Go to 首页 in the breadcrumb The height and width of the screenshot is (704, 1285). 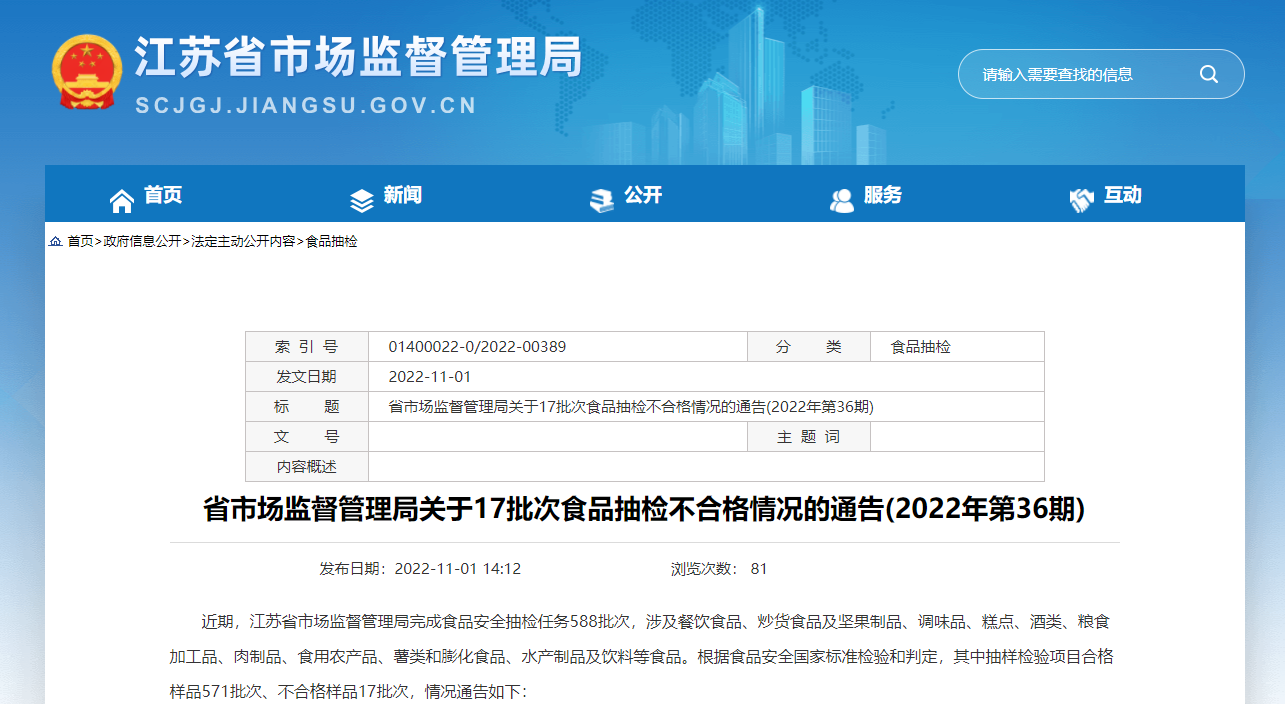(x=81, y=241)
